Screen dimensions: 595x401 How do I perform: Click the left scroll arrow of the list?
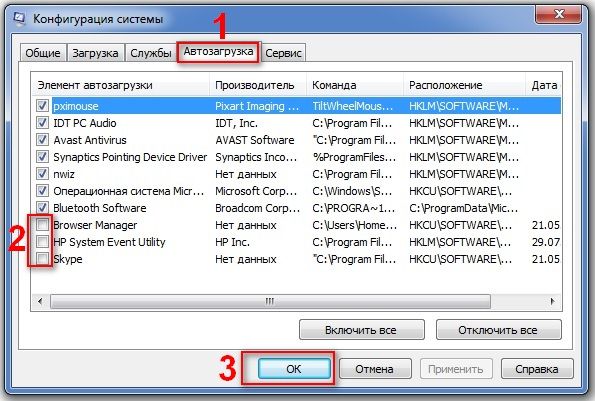pyautogui.click(x=40, y=302)
